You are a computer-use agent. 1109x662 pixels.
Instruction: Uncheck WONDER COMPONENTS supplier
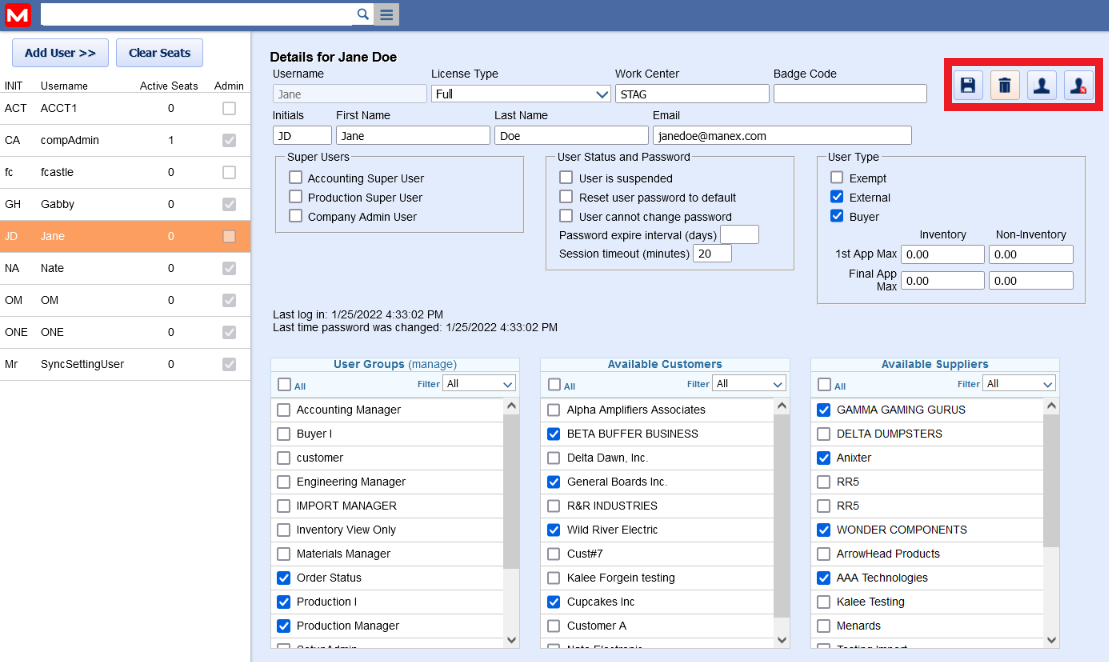tap(823, 530)
